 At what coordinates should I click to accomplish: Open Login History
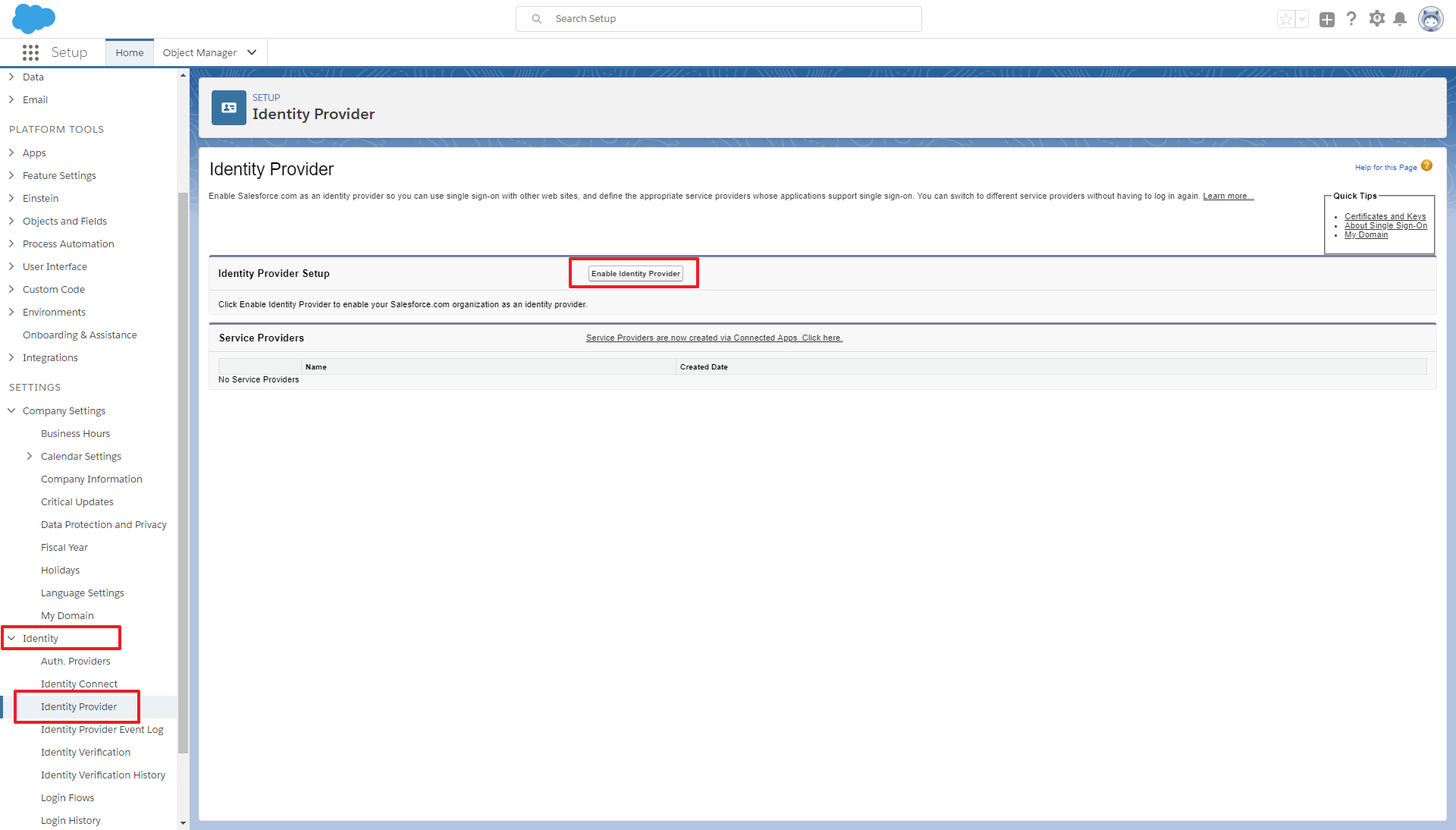click(x=71, y=820)
